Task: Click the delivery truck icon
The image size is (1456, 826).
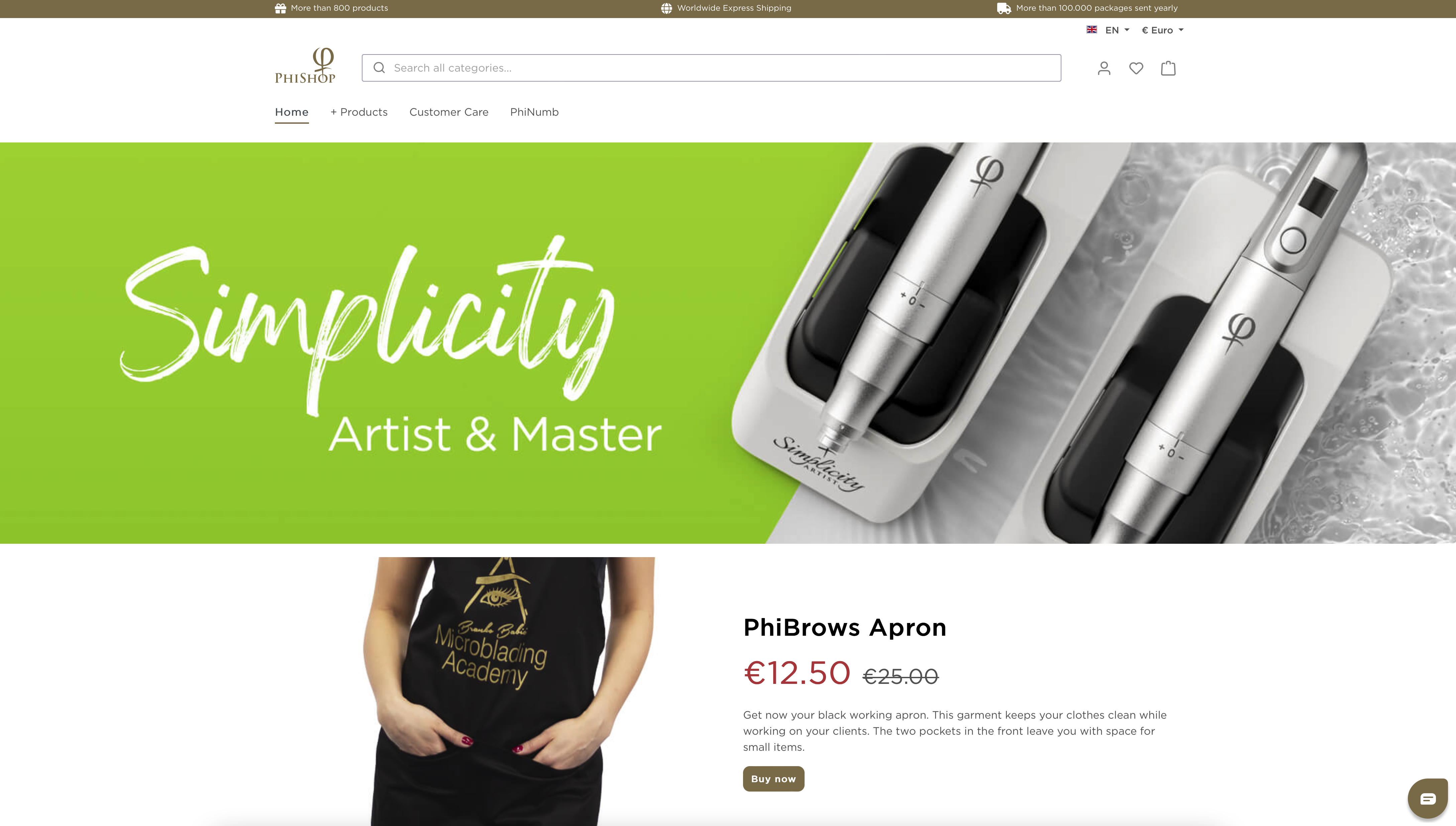Action: 1004,8
